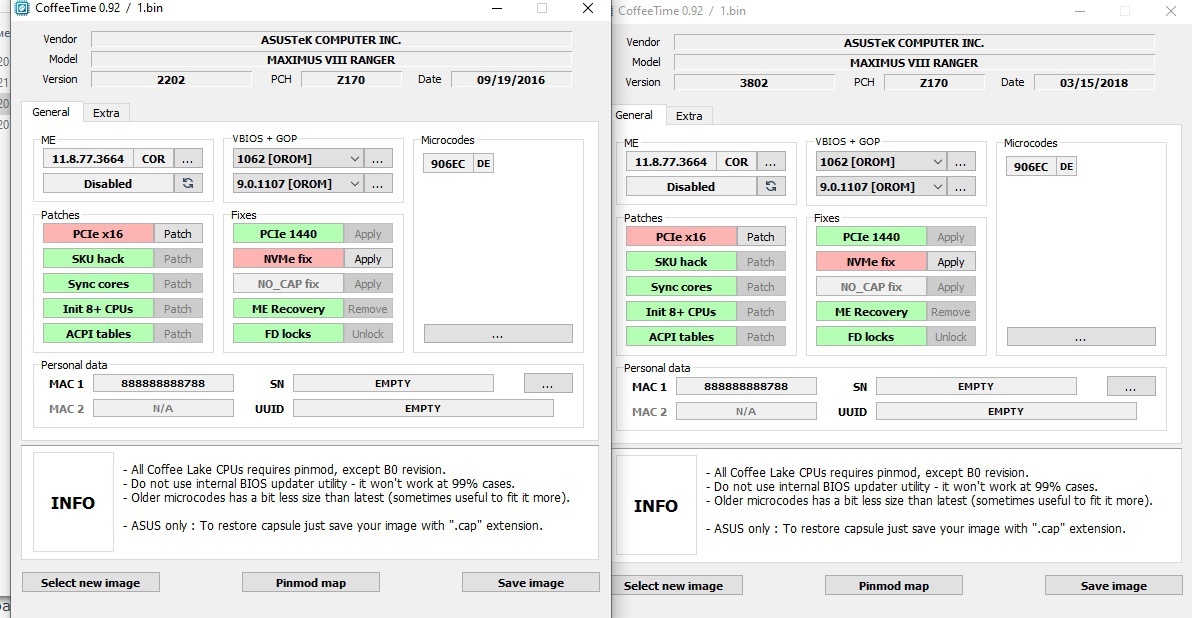Viewport: 1192px width, 618px height.
Task: Apply NVMe fix in left window
Action: click(368, 258)
